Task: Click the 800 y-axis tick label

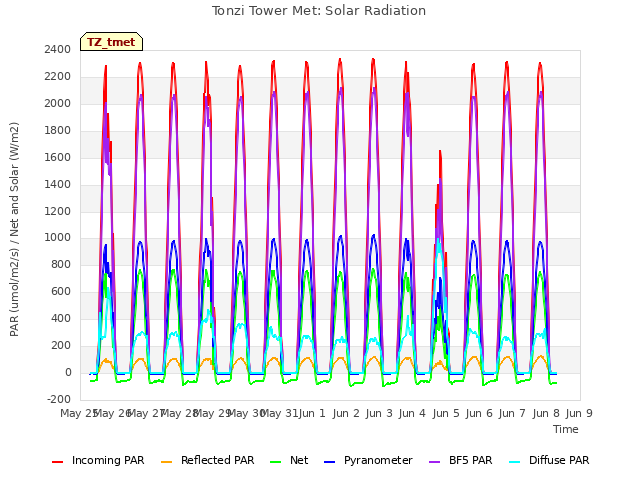Action: point(61,264)
